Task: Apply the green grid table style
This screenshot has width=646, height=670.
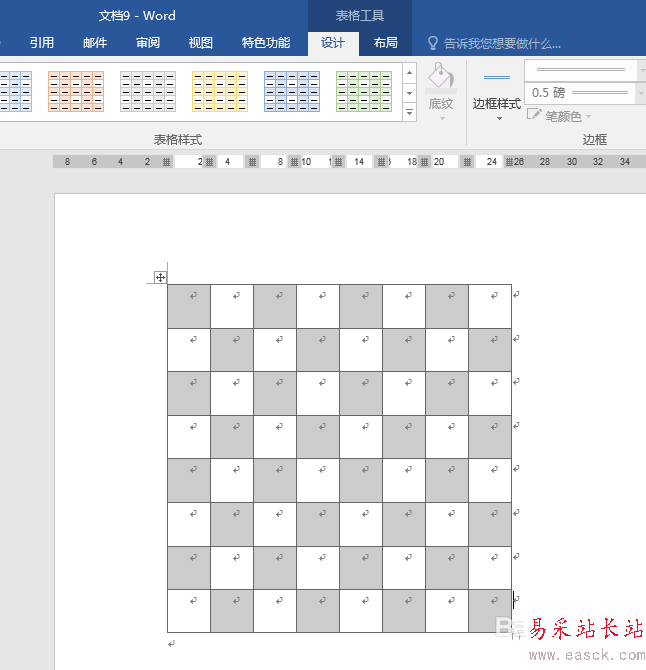Action: pyautogui.click(x=364, y=91)
